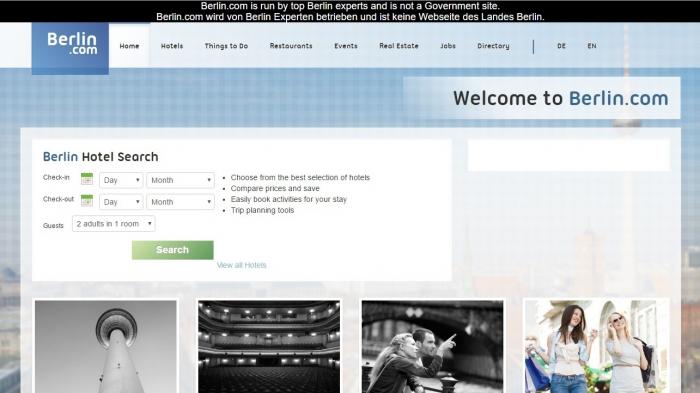Open the Check-out Month dropdown
The image size is (700, 393).
pos(180,202)
